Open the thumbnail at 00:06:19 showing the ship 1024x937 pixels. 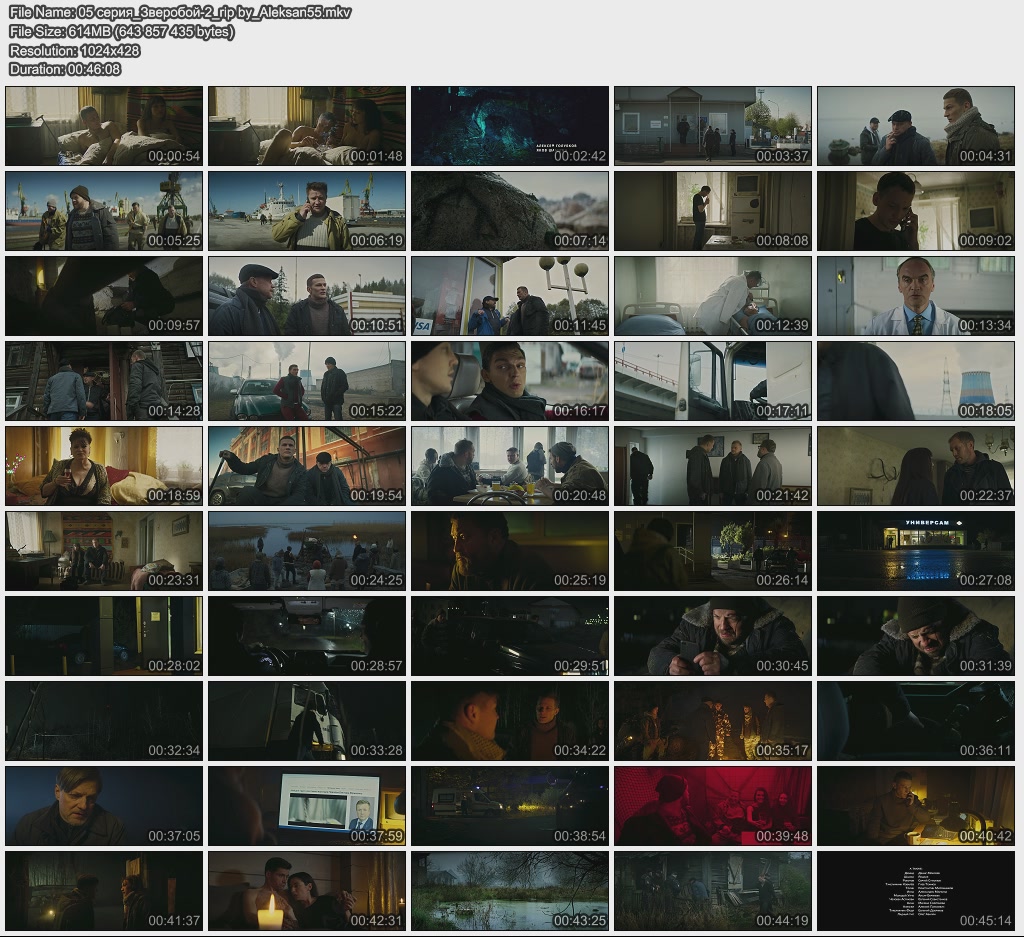point(307,211)
